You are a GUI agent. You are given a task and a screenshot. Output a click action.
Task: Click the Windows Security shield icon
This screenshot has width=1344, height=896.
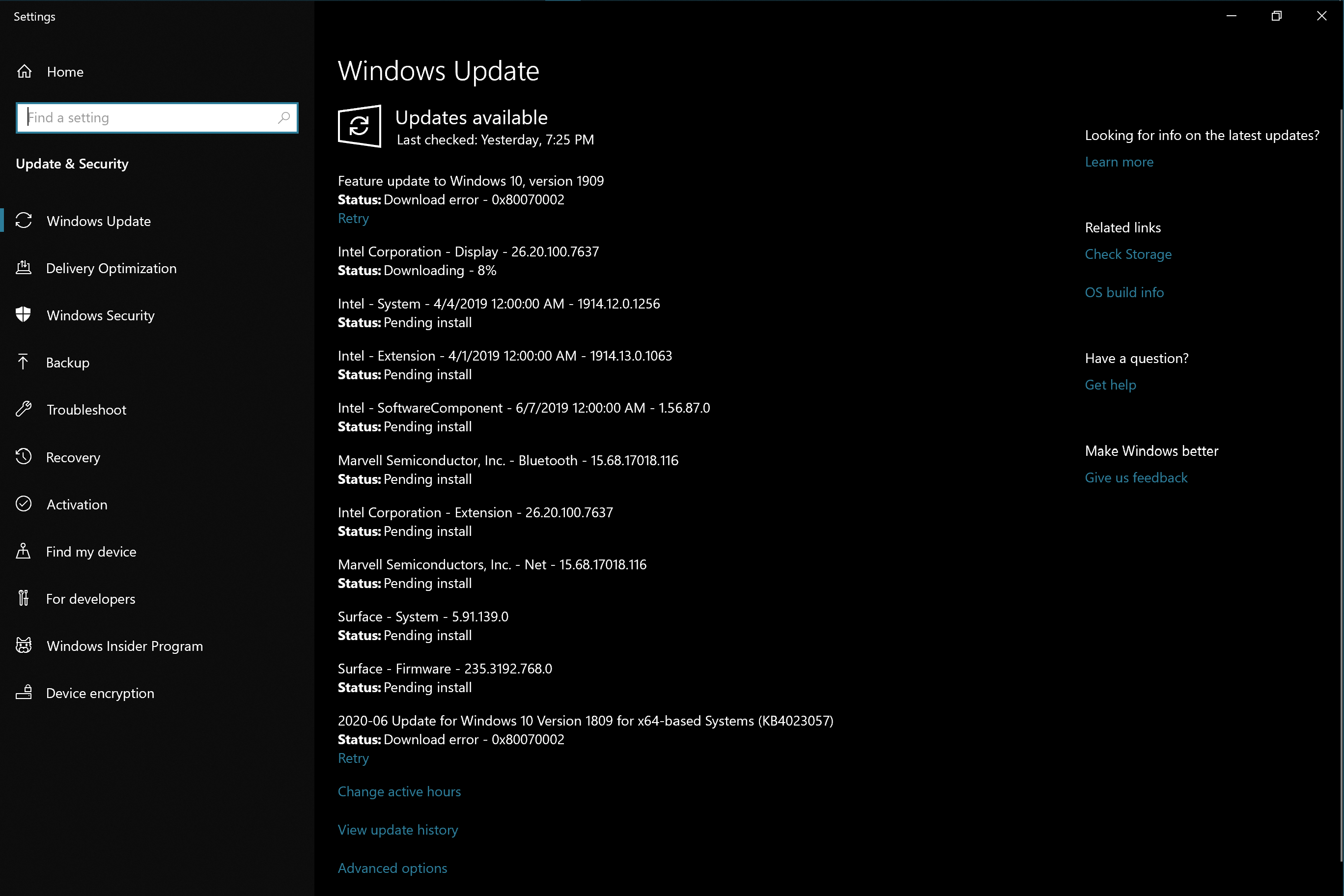coord(24,315)
